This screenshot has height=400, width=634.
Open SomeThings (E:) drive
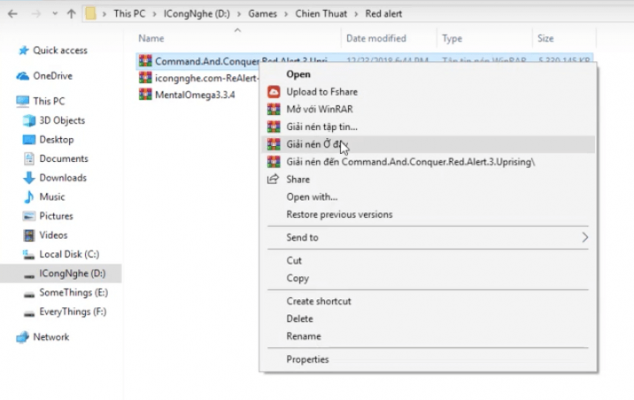coord(74,292)
